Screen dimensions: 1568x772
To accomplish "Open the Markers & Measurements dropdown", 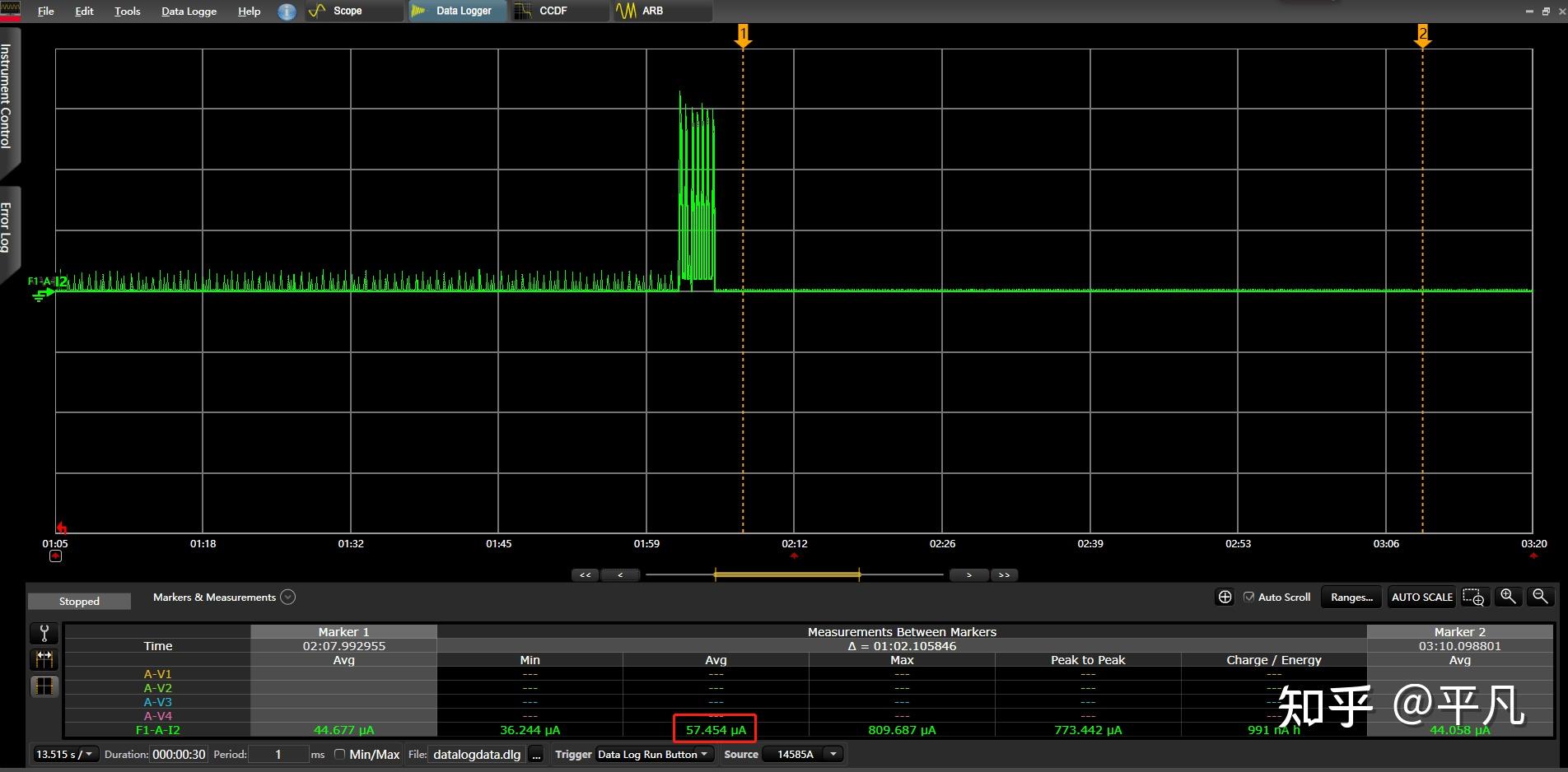I will (x=287, y=597).
